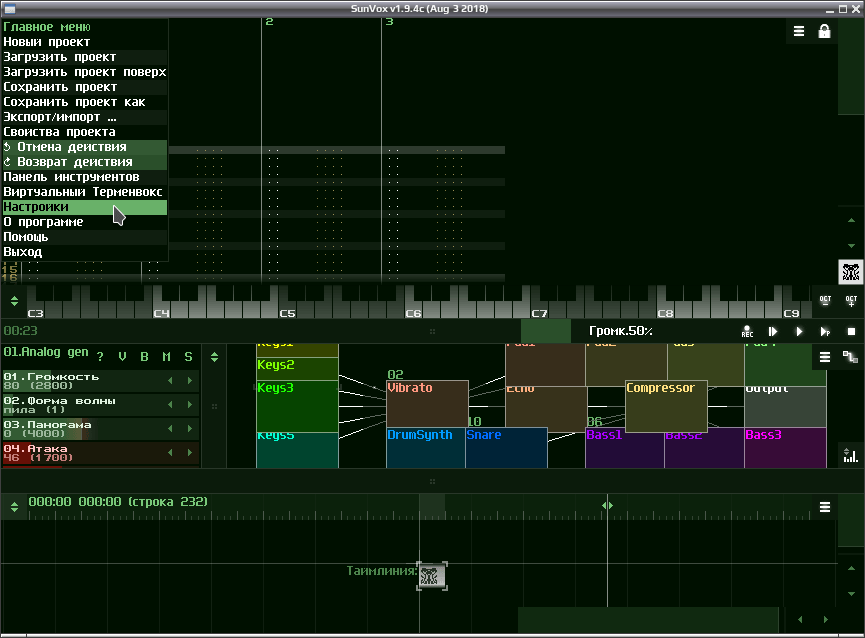Click up-down arrows left of timeline time
The height and width of the screenshot is (638, 865).
(x=14, y=507)
